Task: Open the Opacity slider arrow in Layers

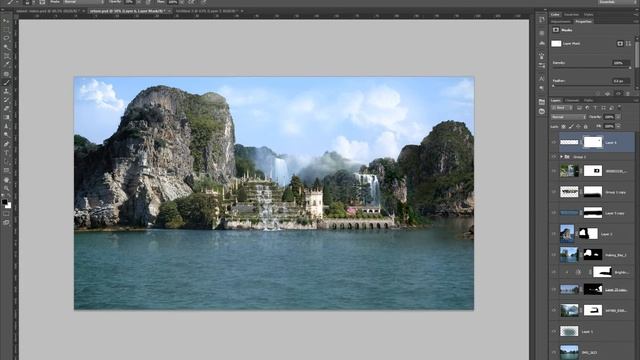Action: click(618, 117)
